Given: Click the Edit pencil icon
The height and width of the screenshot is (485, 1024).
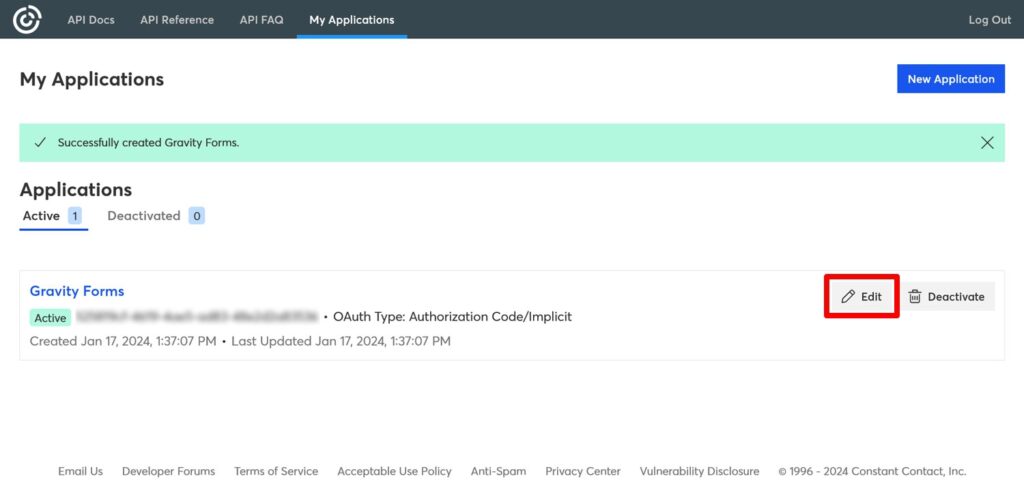Looking at the screenshot, I should click(x=848, y=297).
